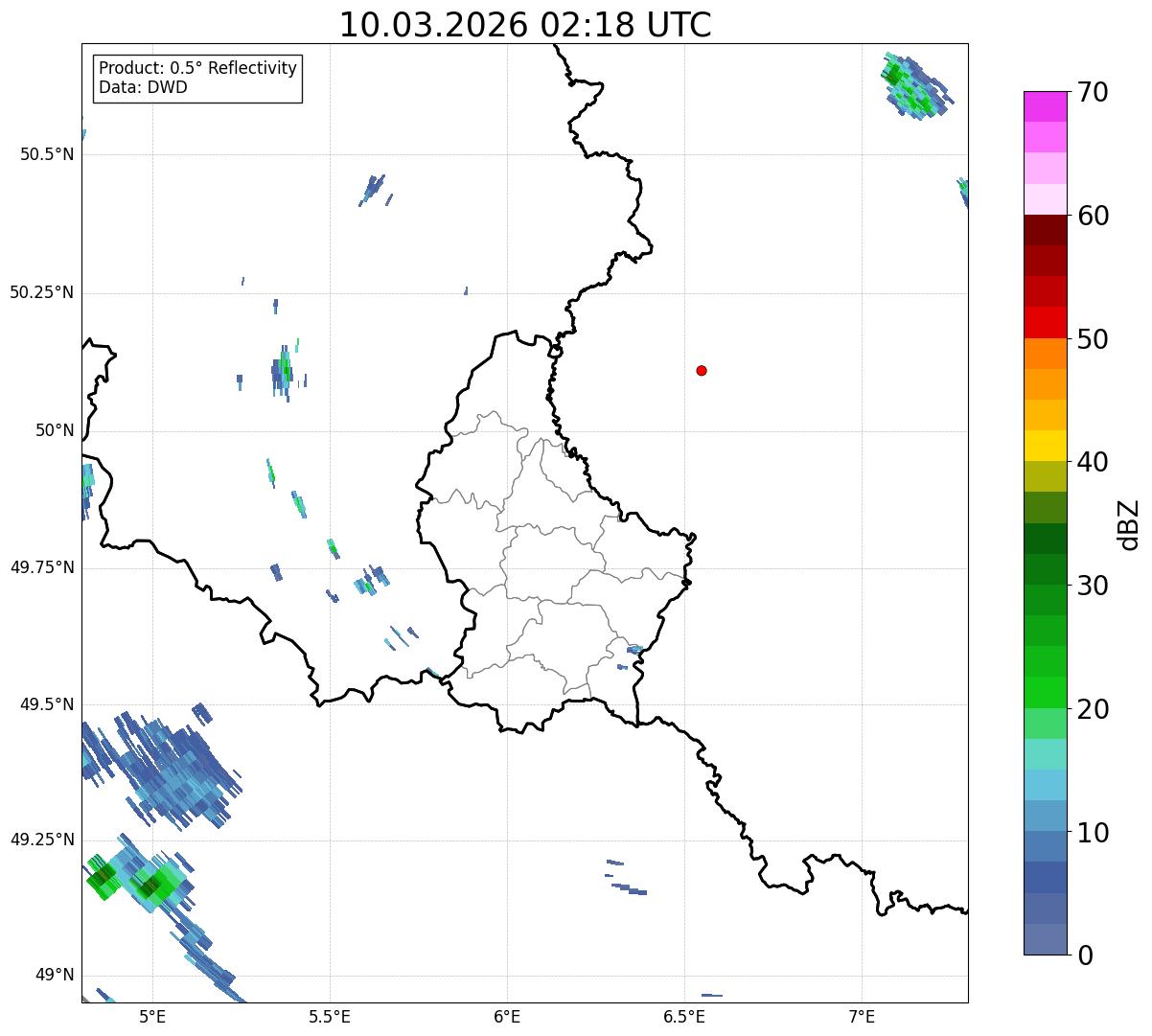Click the colorbar tick label 40
This screenshot has width=1152, height=1036.
pyautogui.click(x=1093, y=462)
